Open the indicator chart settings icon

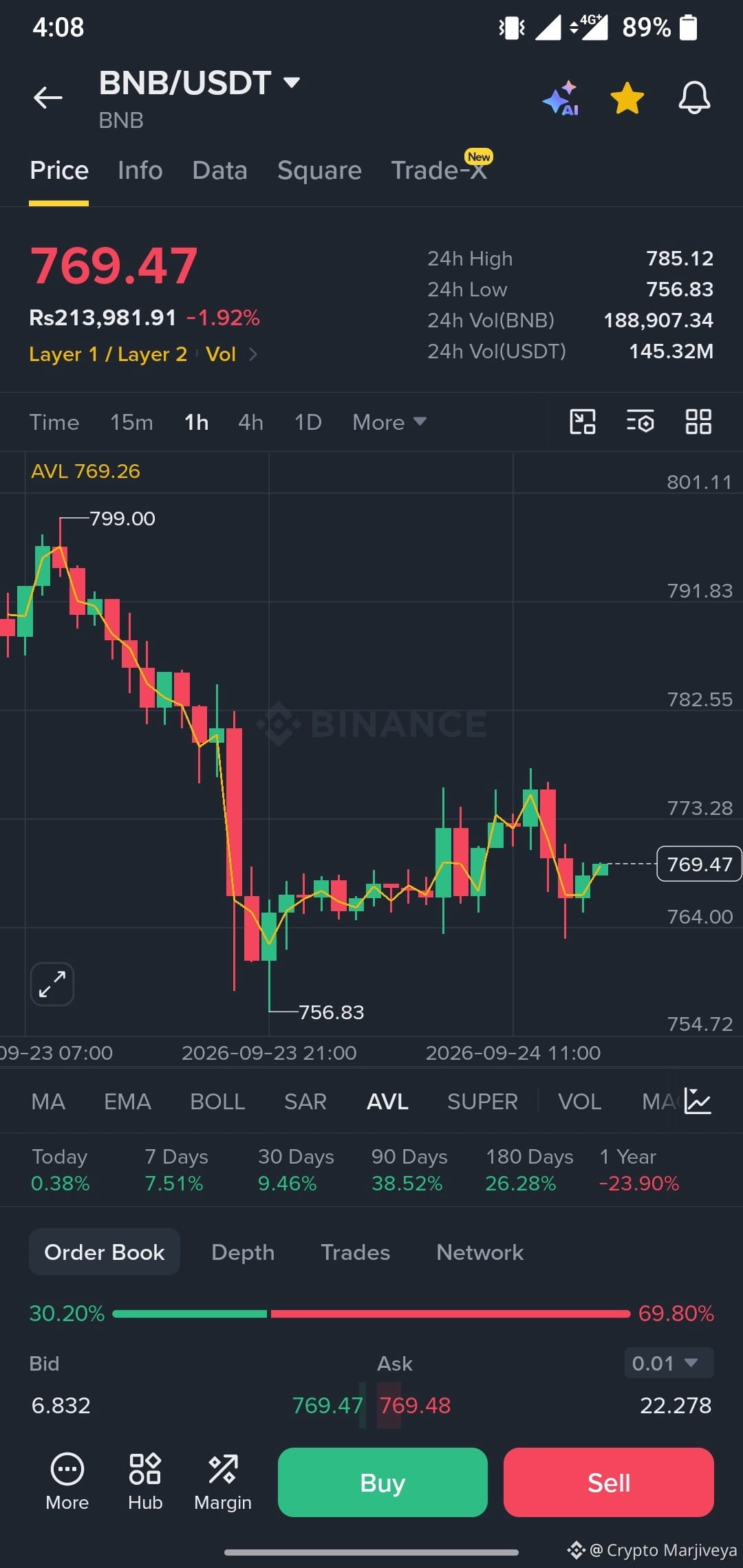[698, 1101]
